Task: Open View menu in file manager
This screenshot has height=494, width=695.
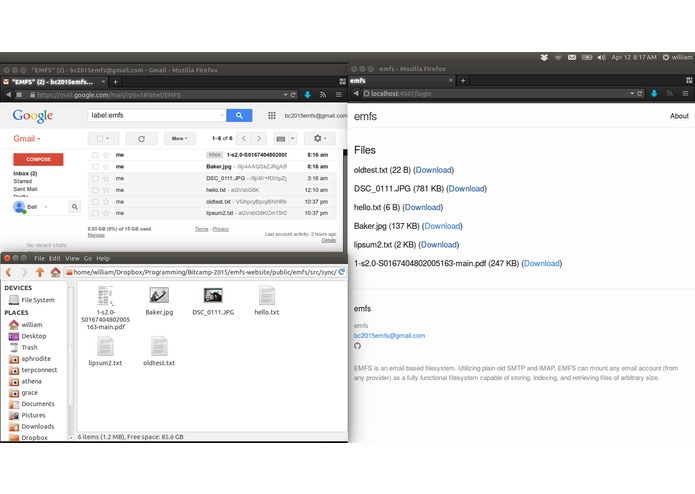Action: (x=72, y=258)
